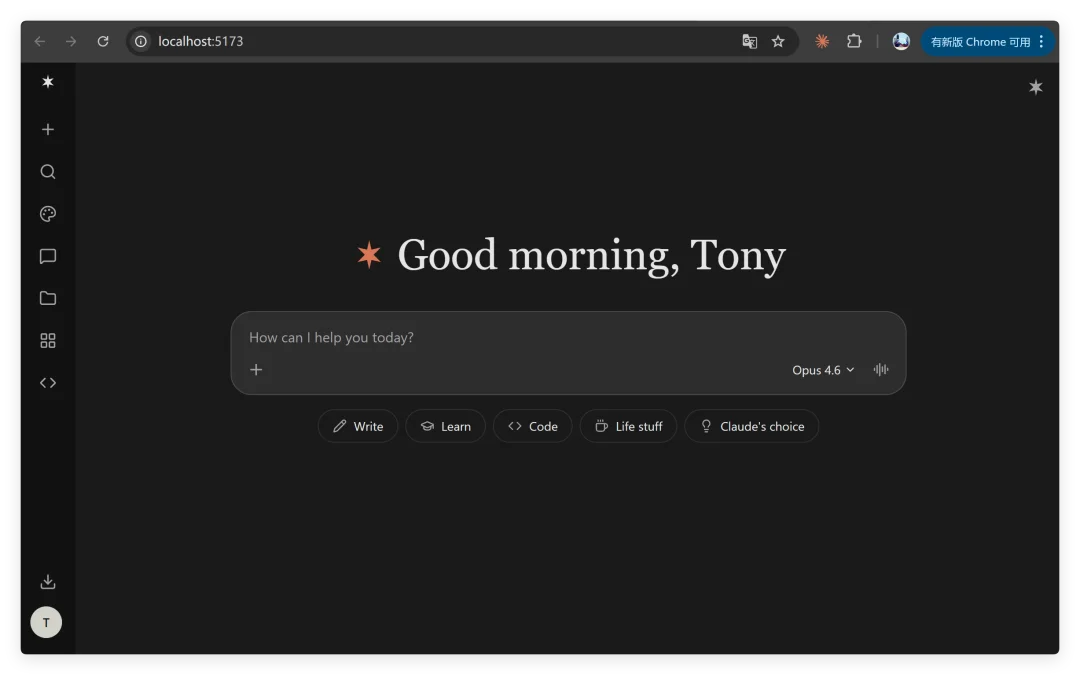
Task: Open search from the sidebar magnifier icon
Action: [47, 172]
